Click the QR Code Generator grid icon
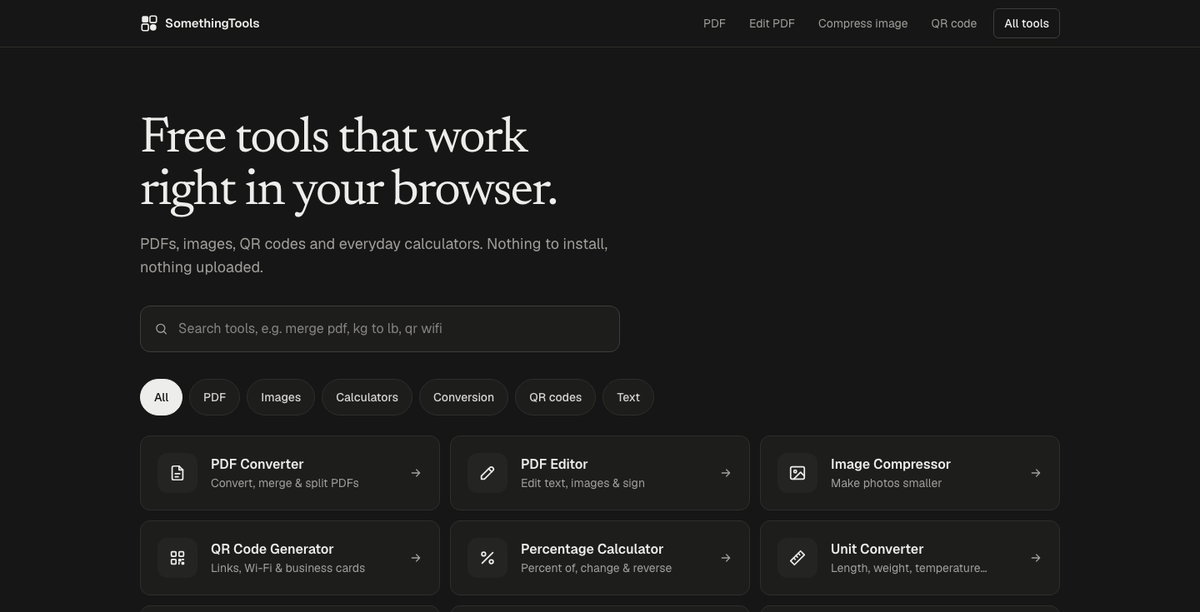1200x612 pixels. [x=177, y=558]
